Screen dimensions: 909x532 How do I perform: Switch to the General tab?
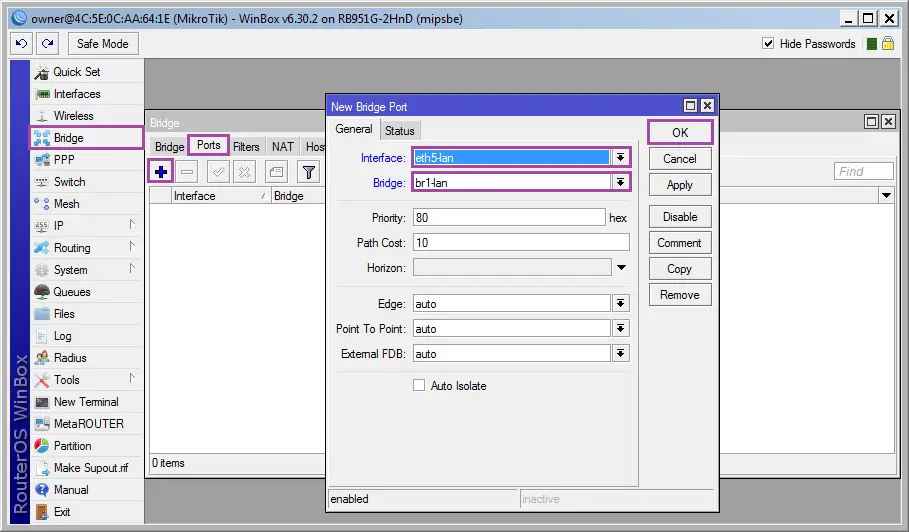click(354, 129)
